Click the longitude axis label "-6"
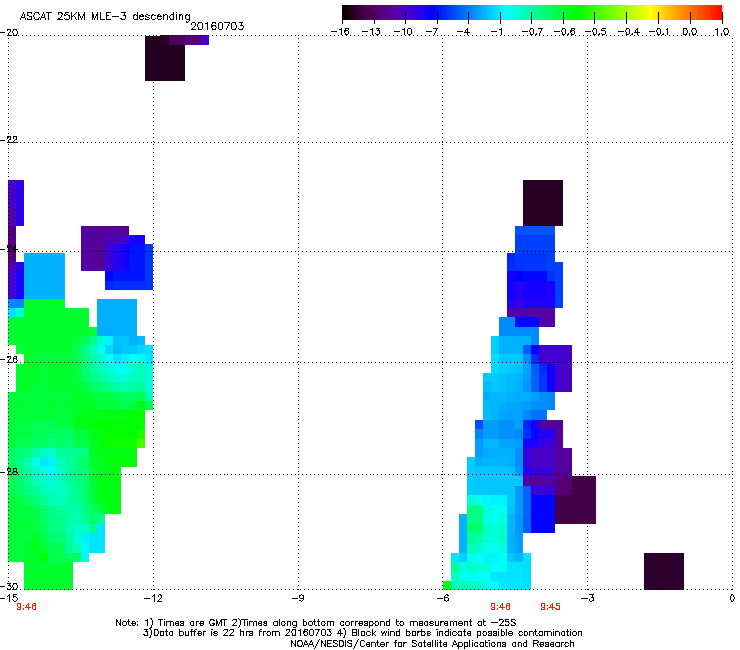 coord(442,598)
